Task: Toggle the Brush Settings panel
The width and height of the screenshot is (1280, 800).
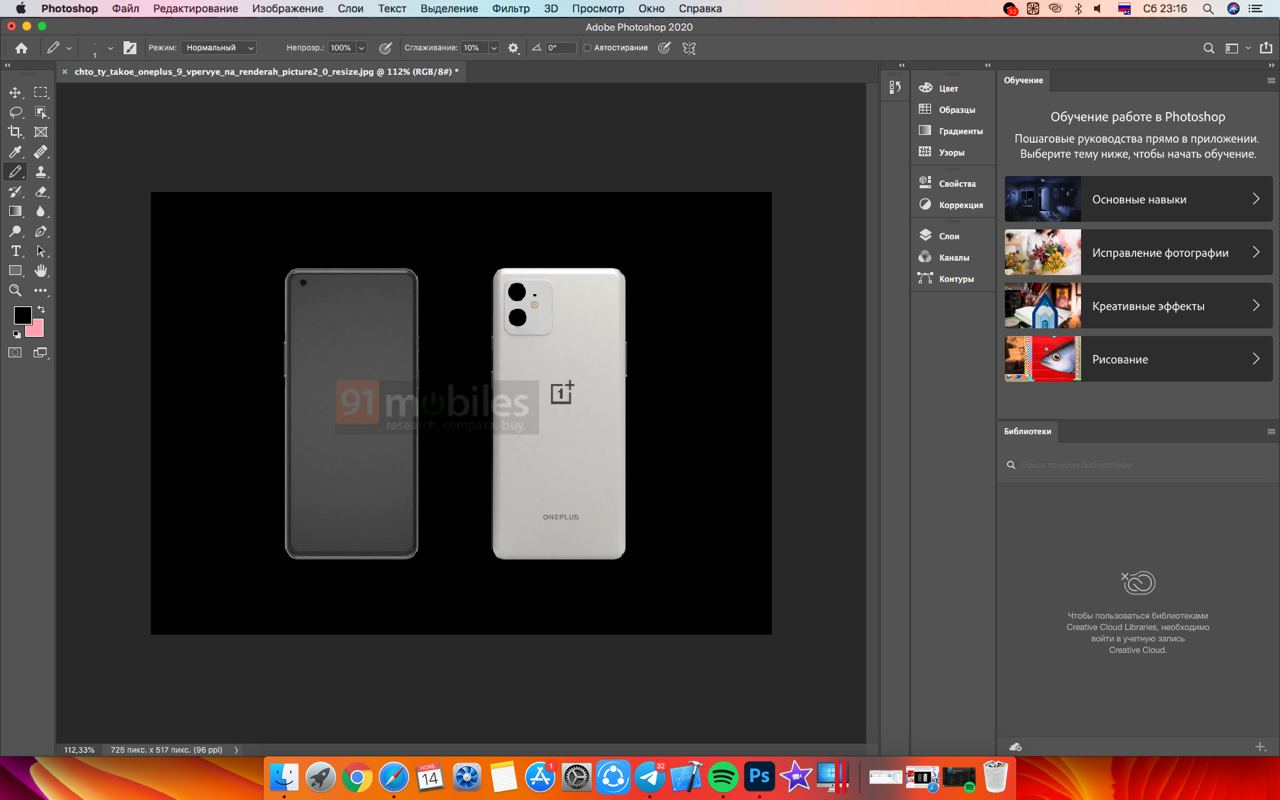Action: coord(130,47)
